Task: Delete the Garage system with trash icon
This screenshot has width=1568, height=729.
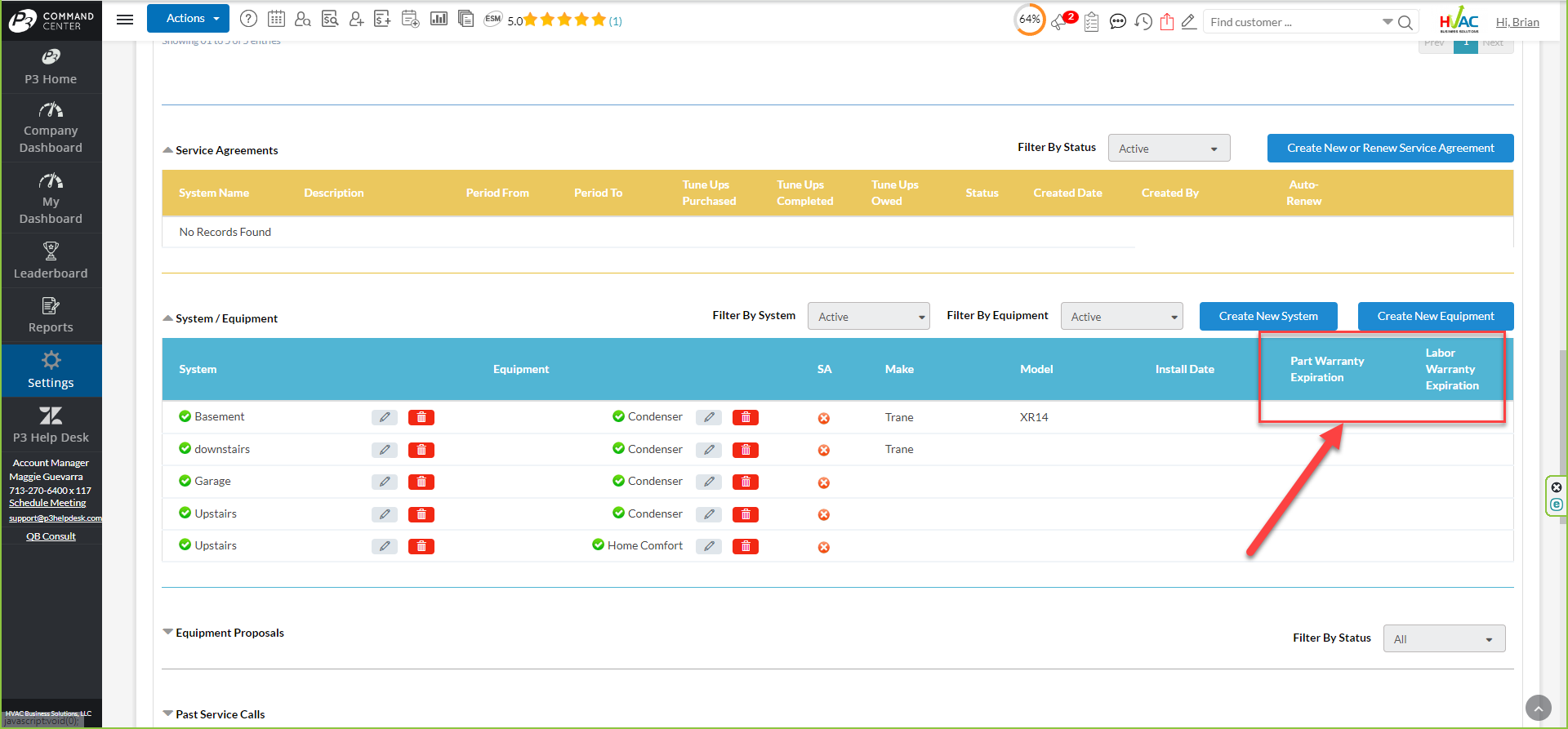Action: pos(421,482)
